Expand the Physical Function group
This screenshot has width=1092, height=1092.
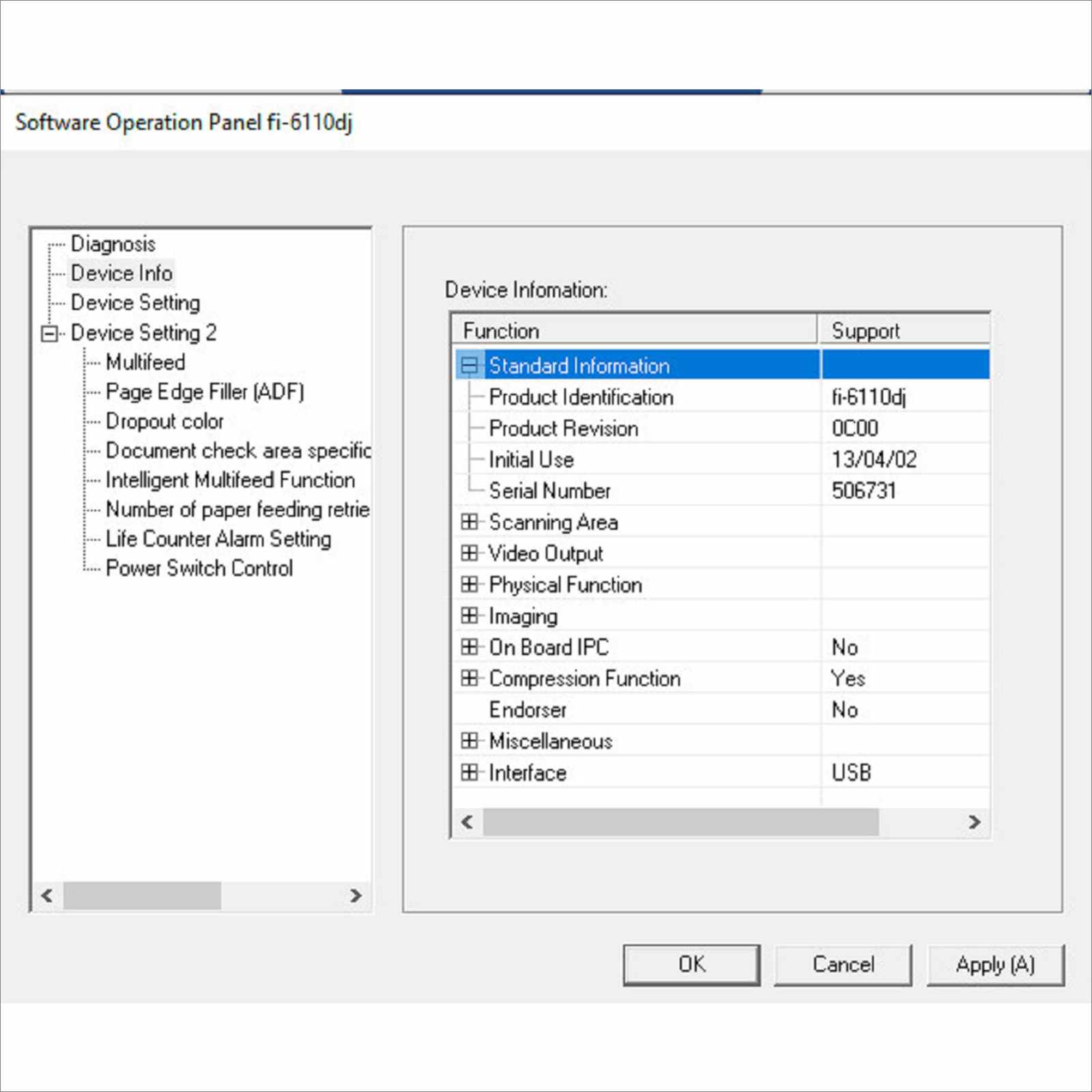click(469, 584)
